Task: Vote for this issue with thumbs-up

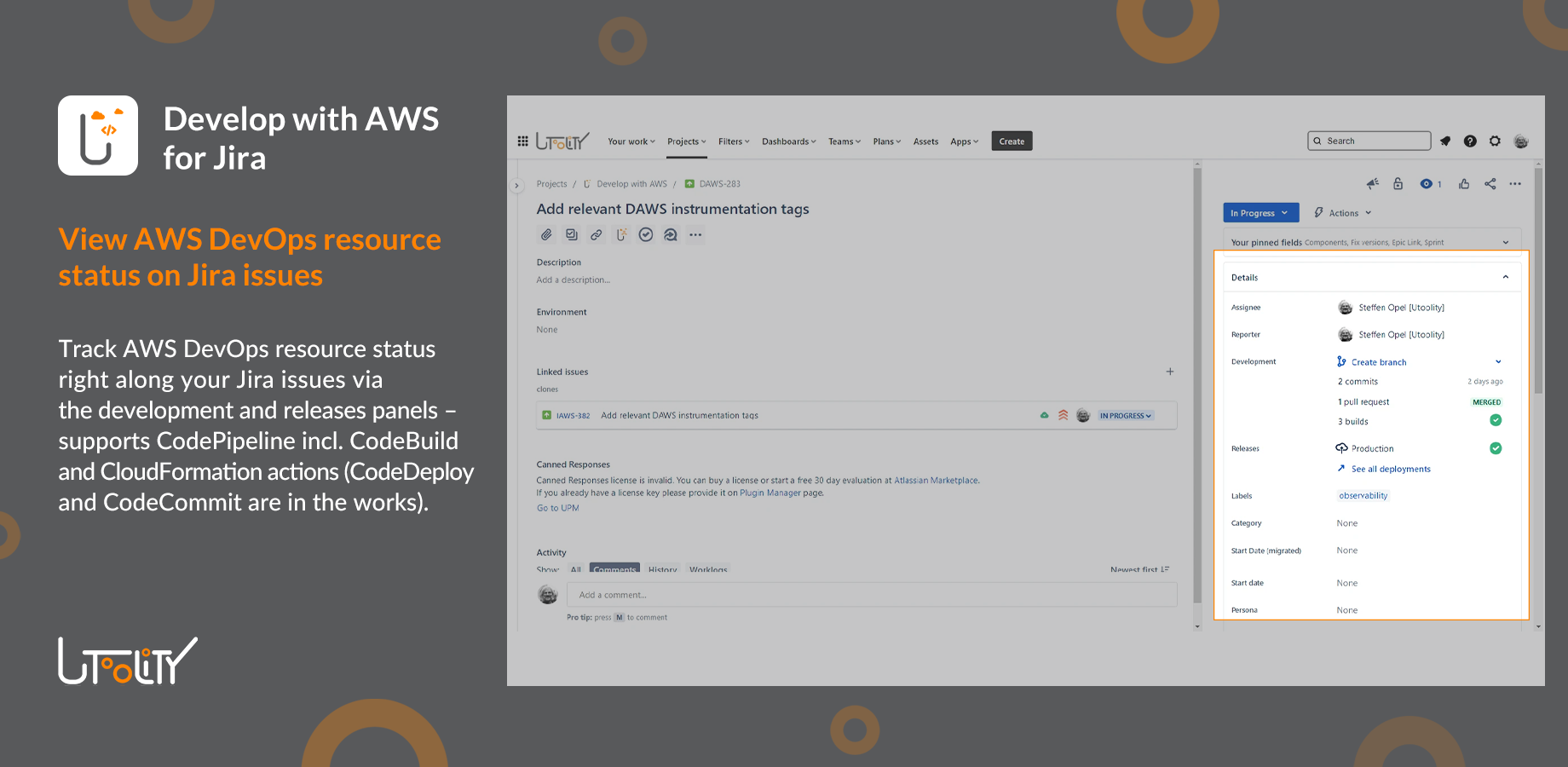Action: (x=1464, y=184)
